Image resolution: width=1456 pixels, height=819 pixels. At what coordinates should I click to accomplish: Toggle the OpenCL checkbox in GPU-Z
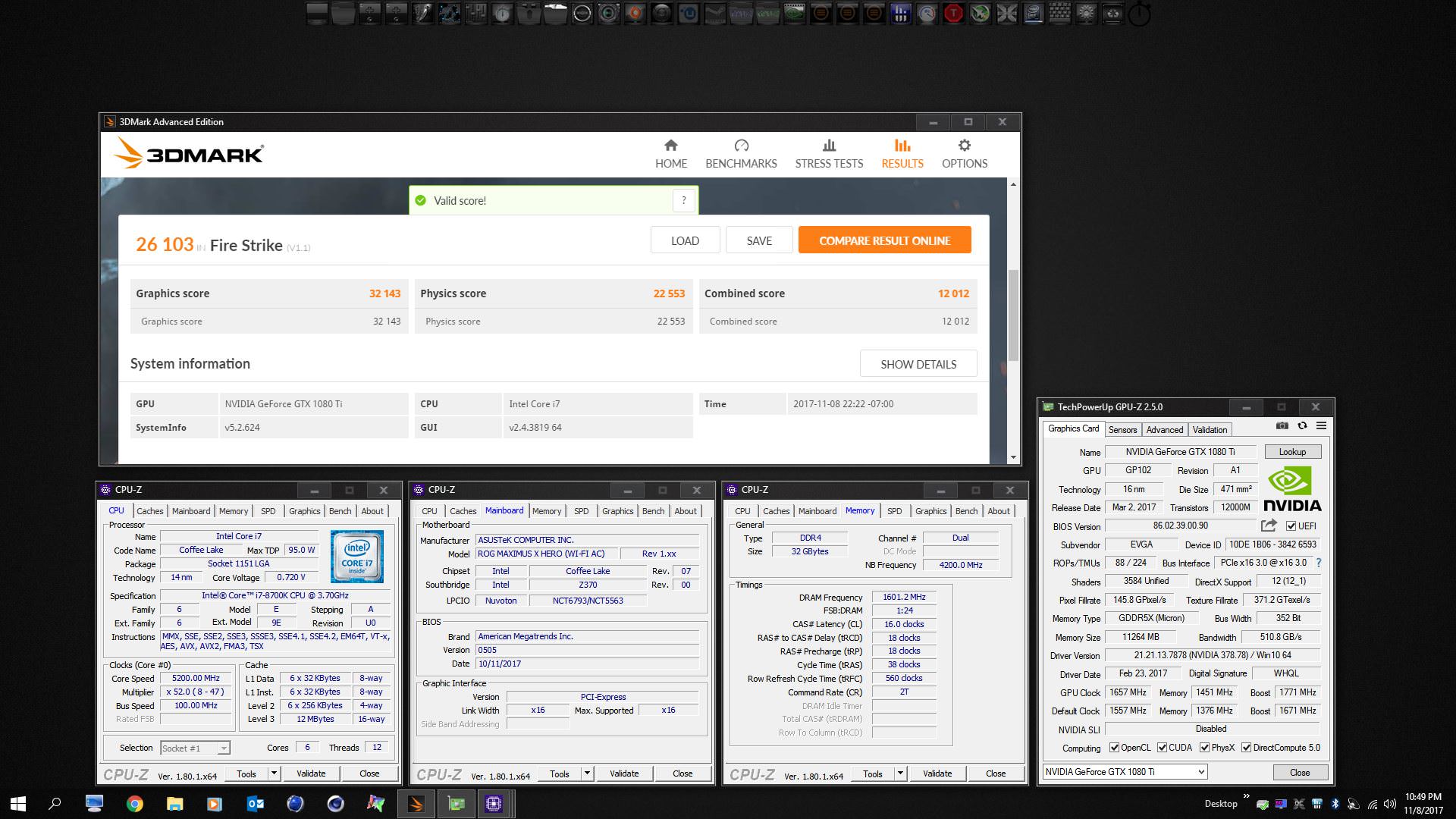tap(1114, 748)
